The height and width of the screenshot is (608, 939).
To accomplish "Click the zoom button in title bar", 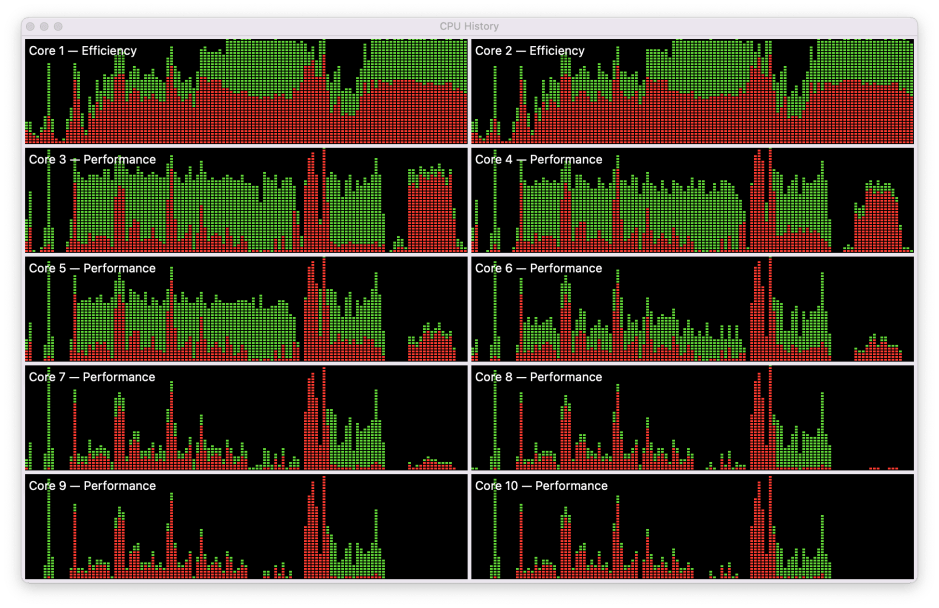I will pos(58,26).
